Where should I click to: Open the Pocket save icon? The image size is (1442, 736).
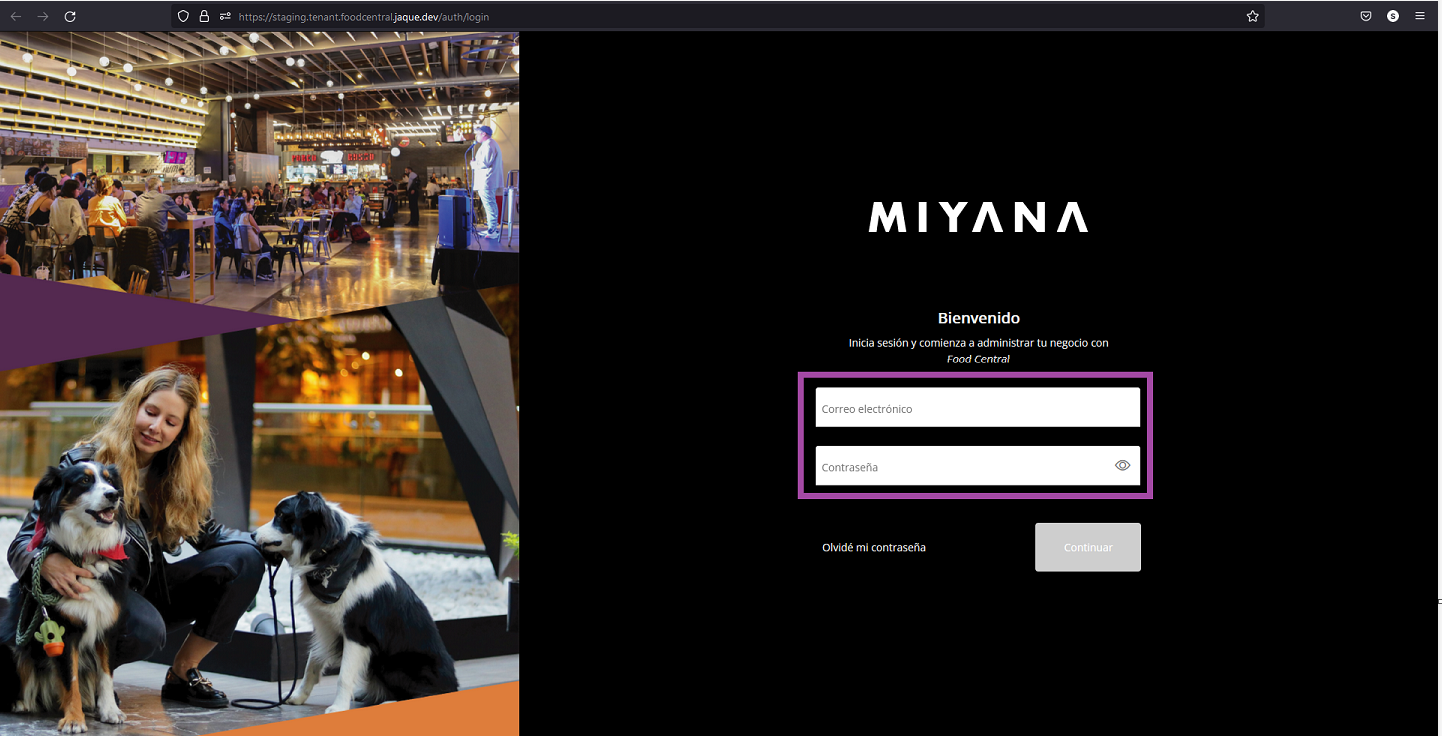point(1366,16)
